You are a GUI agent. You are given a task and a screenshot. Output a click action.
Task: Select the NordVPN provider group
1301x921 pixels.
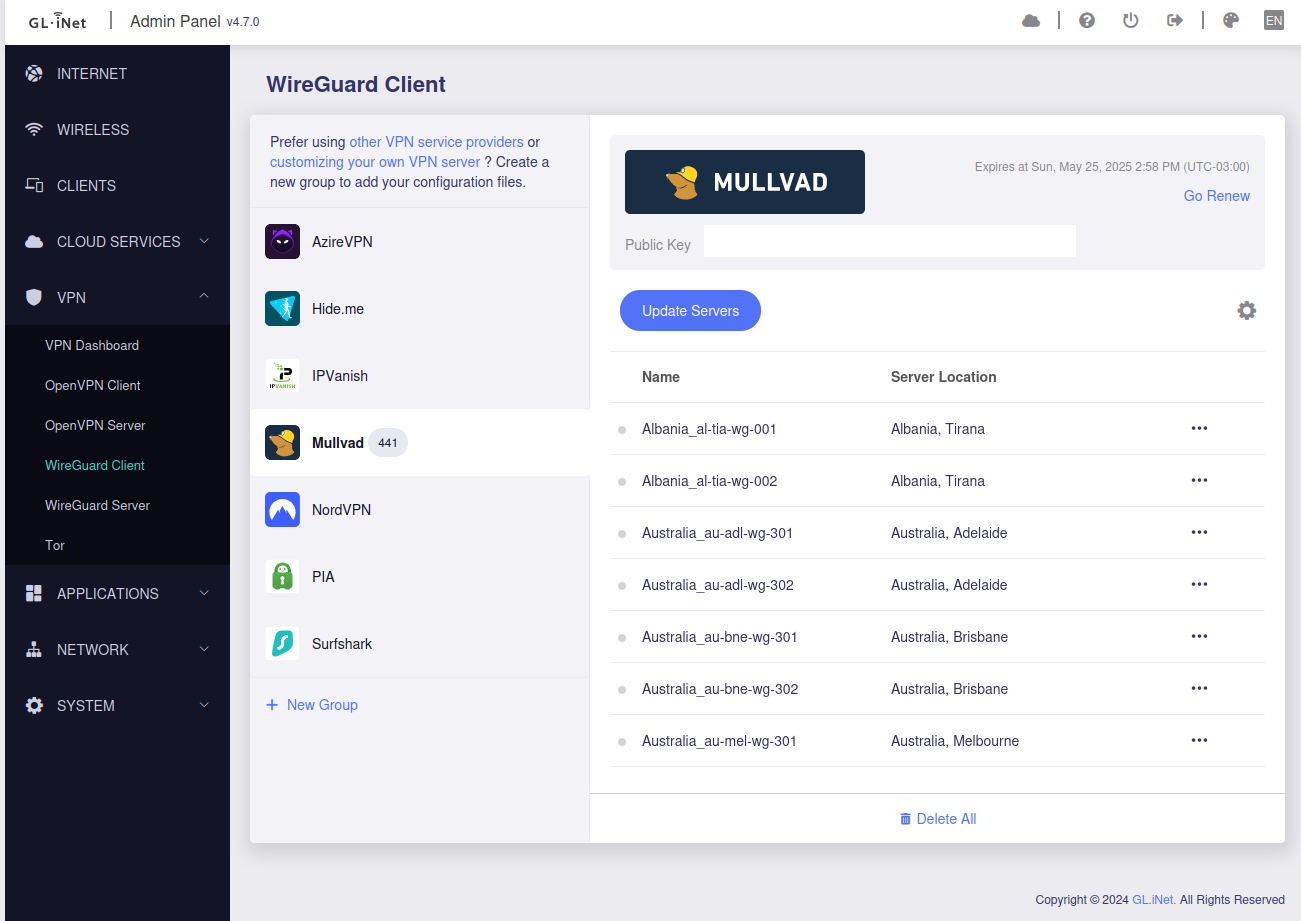341,510
